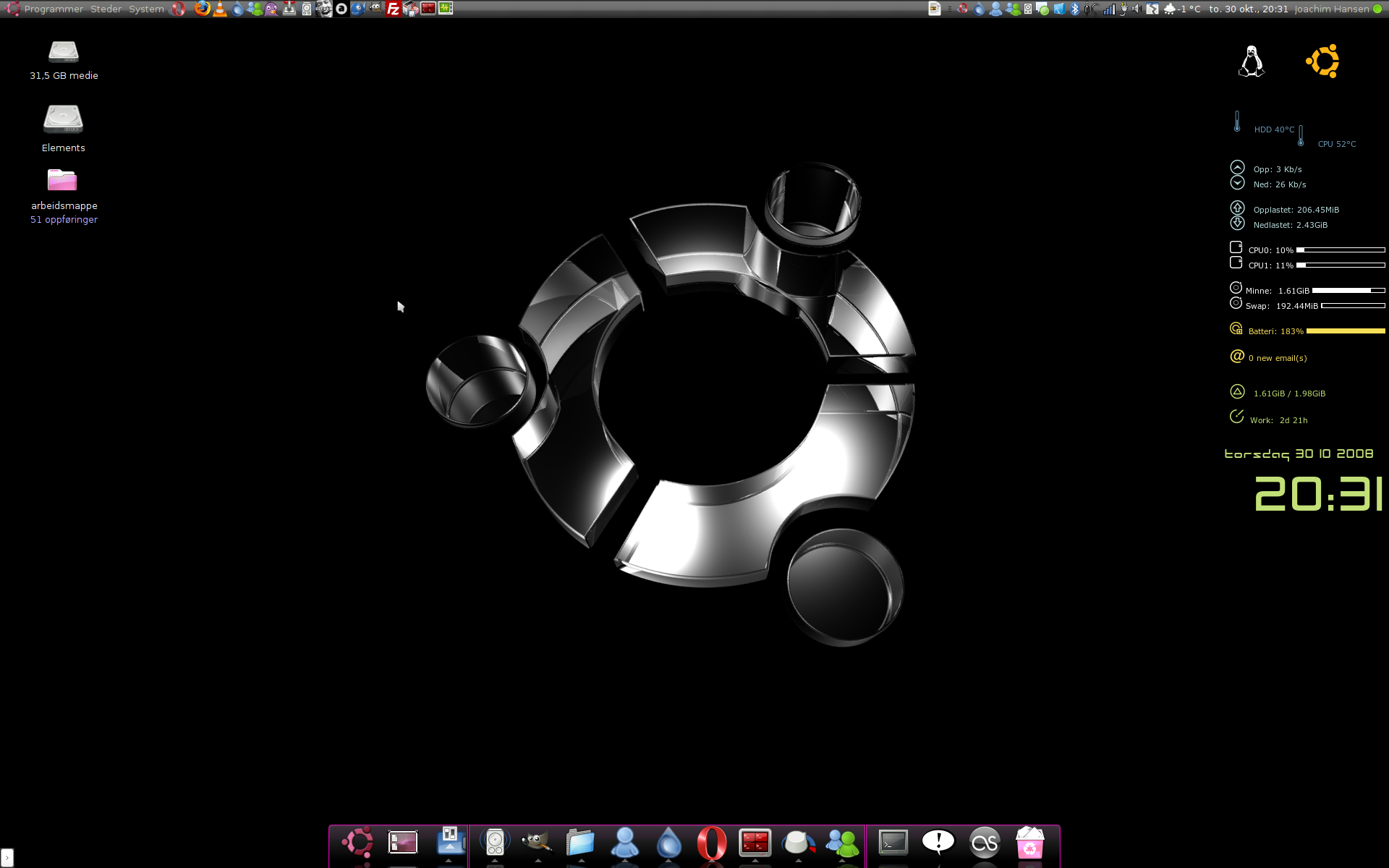Viewport: 1389px width, 868px height.
Task: Open the pink trash bin in dock
Action: pos(1029,843)
